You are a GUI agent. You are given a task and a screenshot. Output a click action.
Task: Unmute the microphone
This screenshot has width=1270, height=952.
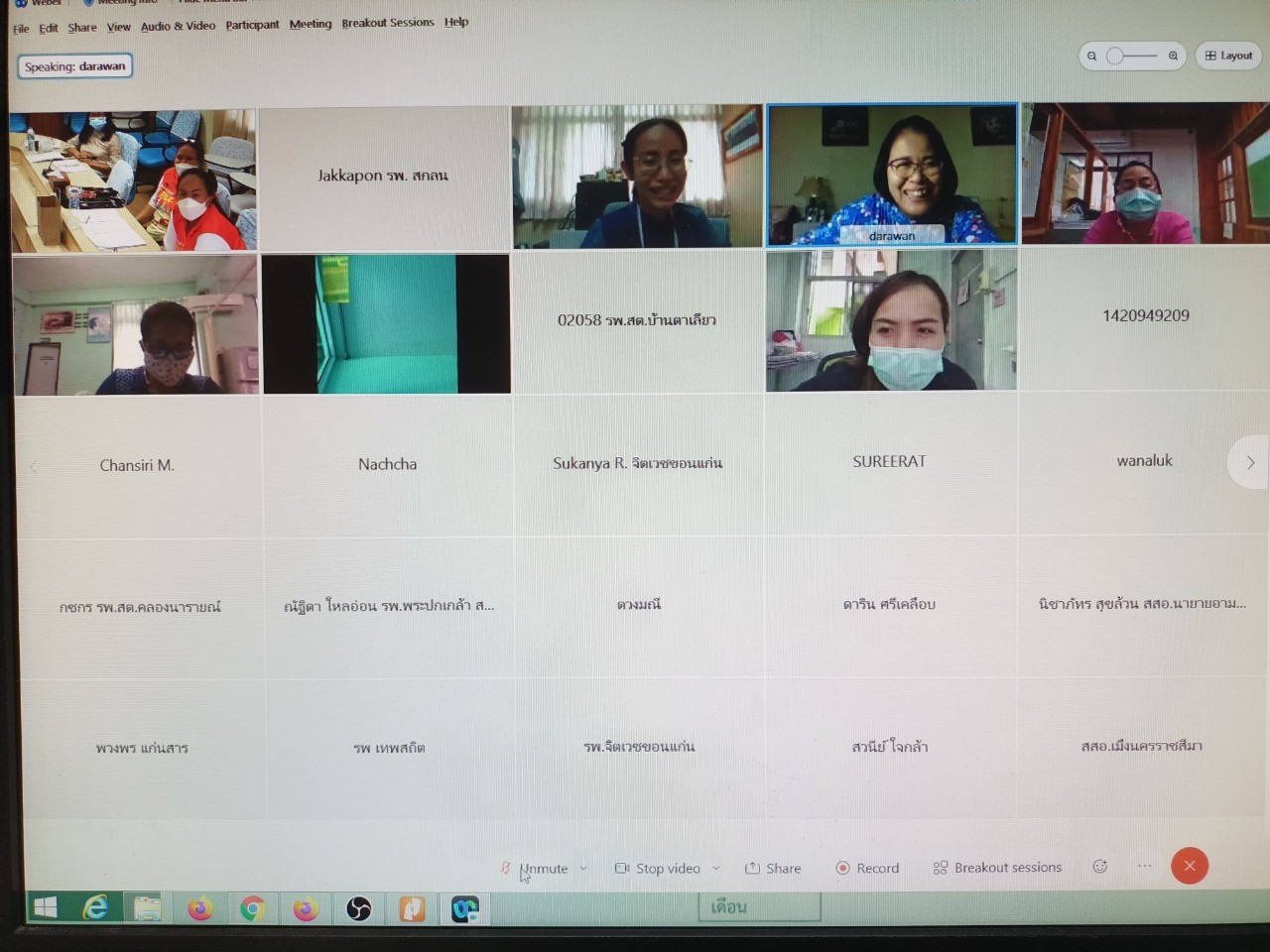click(x=535, y=869)
